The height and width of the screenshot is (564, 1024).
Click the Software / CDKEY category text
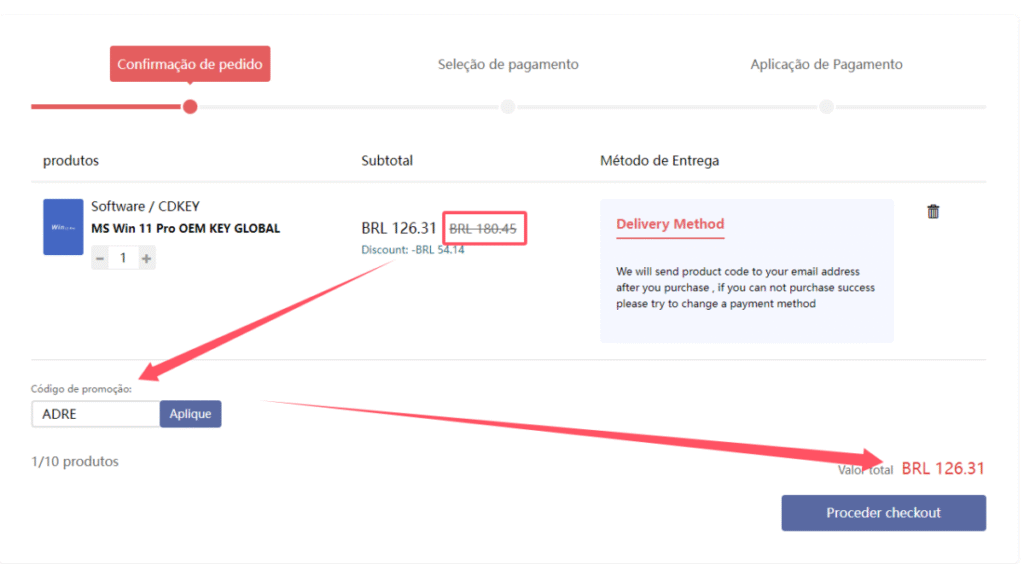tap(145, 207)
